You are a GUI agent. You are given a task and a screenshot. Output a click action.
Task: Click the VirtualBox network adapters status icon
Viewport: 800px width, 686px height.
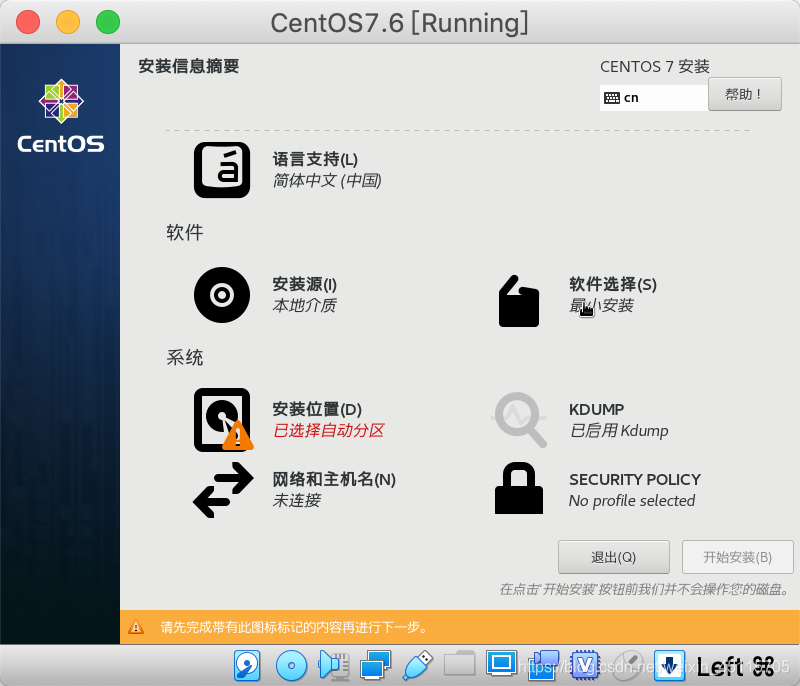(376, 666)
